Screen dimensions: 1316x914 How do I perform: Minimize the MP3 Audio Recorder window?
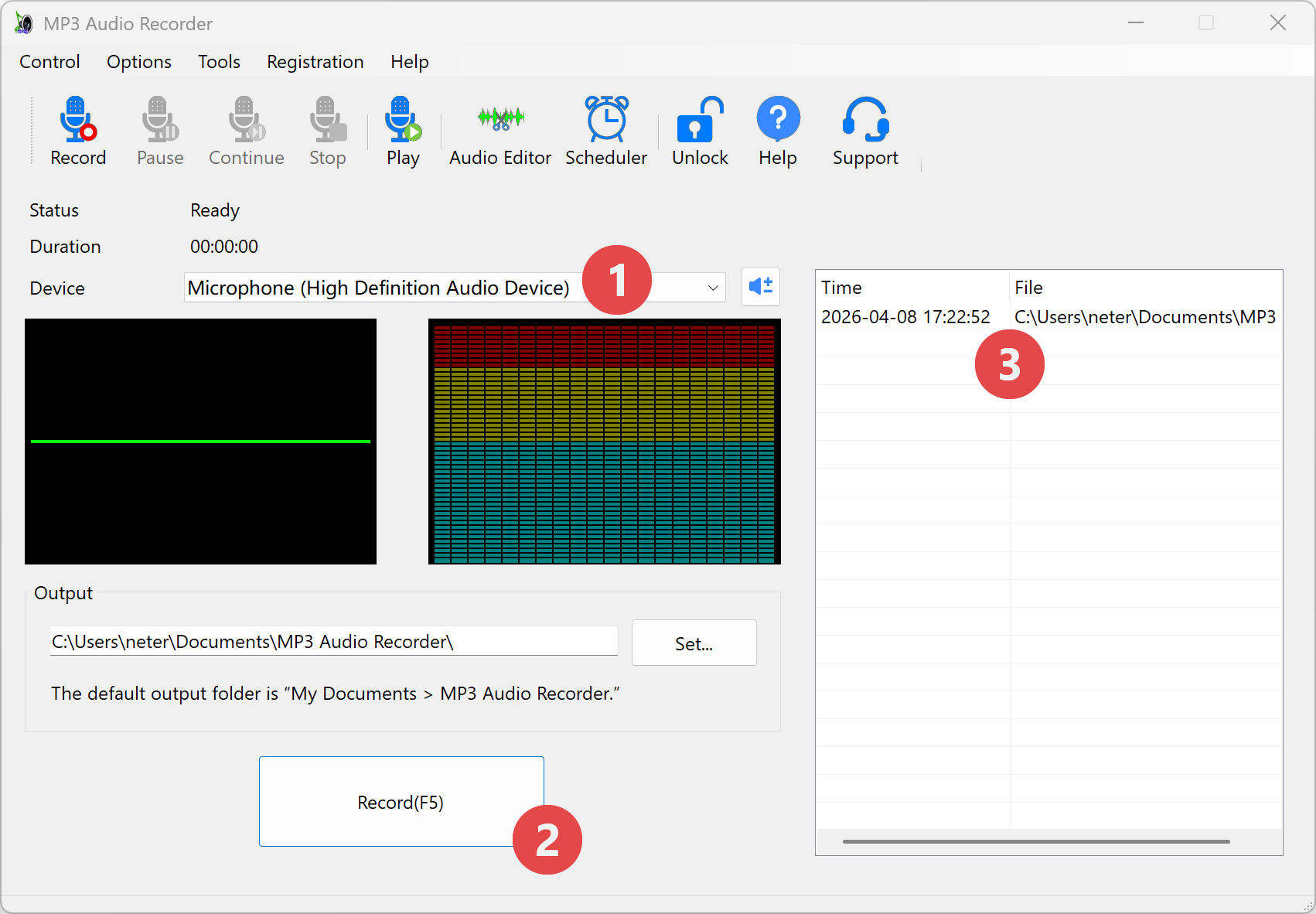coord(1136,23)
